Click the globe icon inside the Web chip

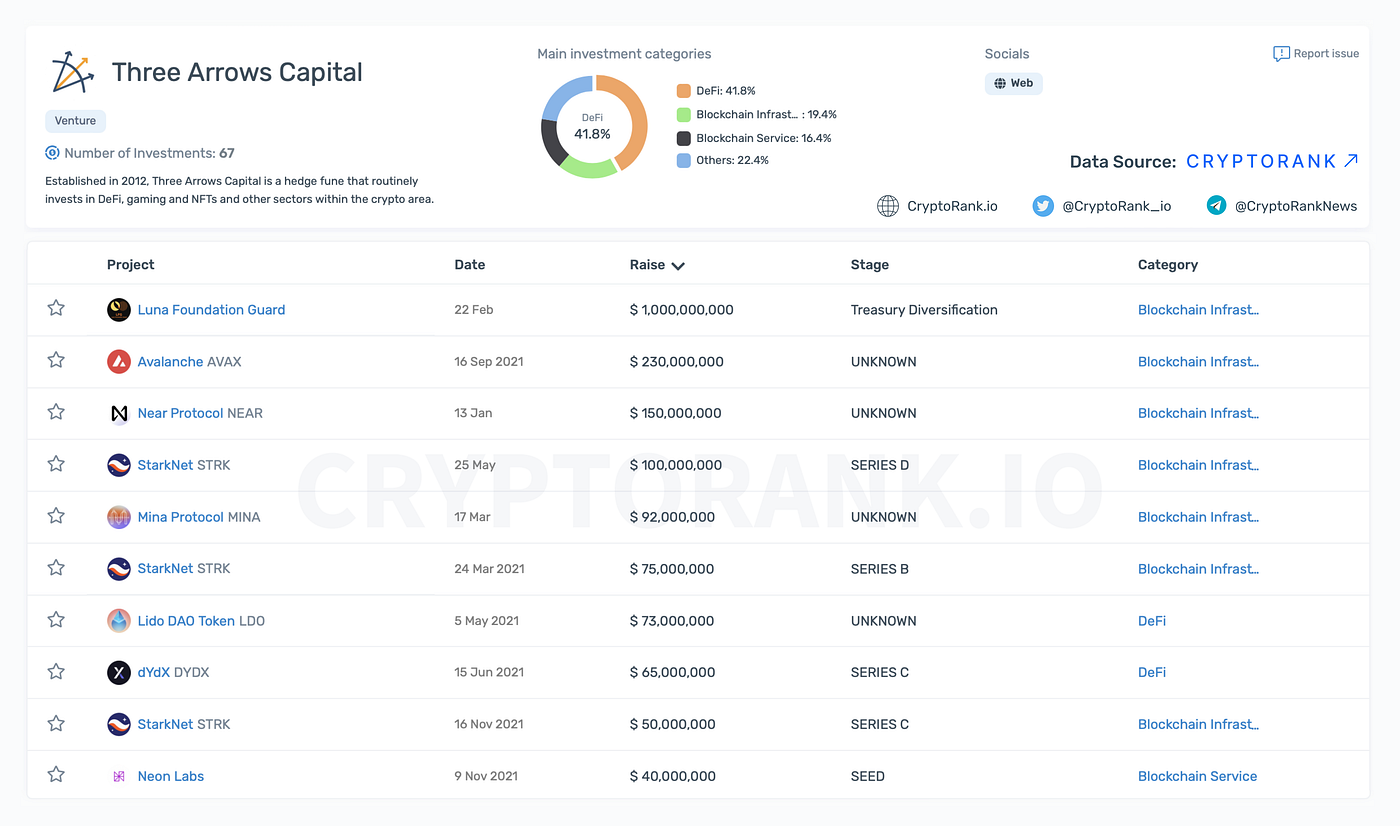1000,83
